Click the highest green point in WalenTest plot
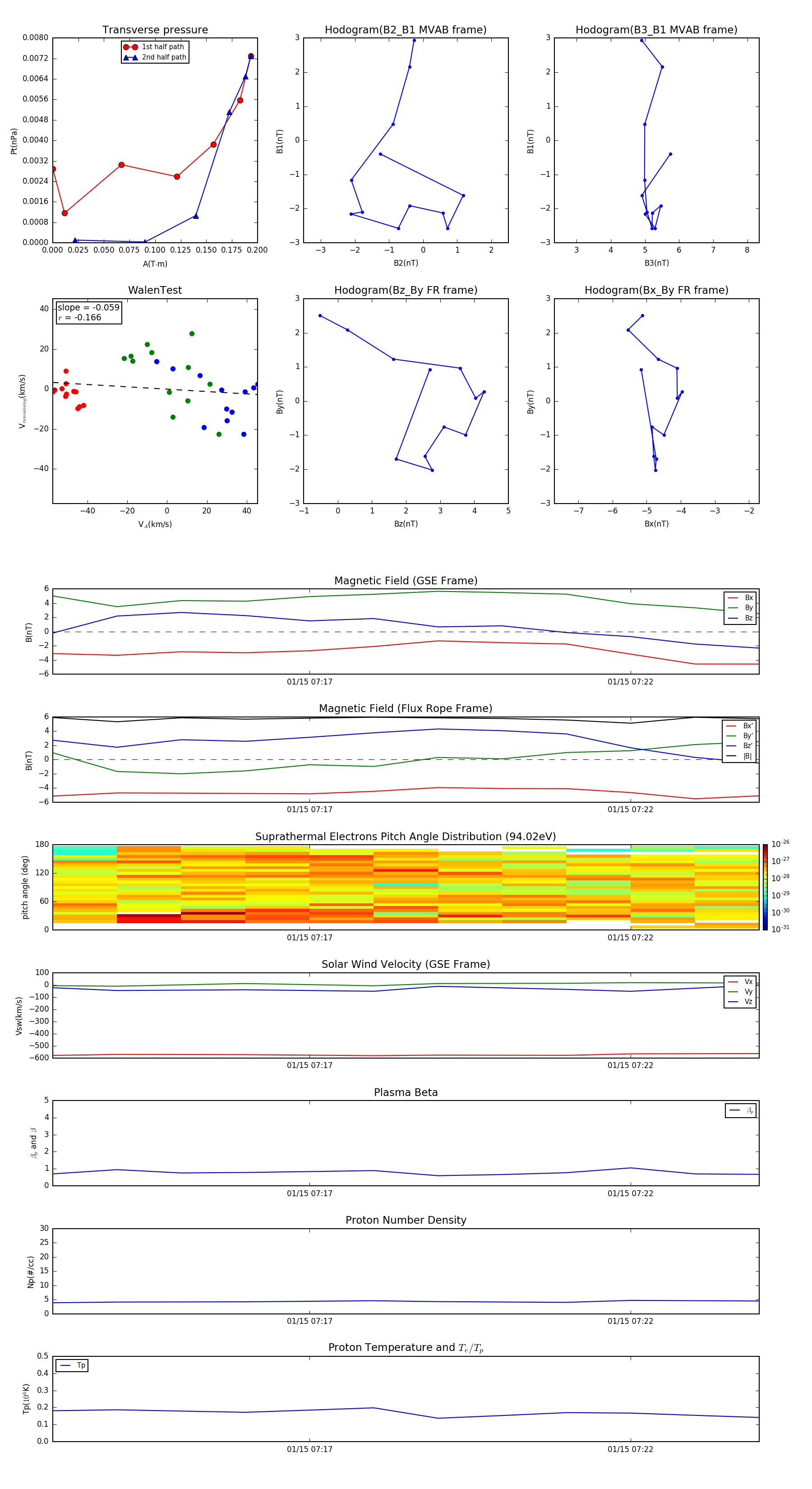Image resolution: width=812 pixels, height=1489 pixels. pos(192,333)
